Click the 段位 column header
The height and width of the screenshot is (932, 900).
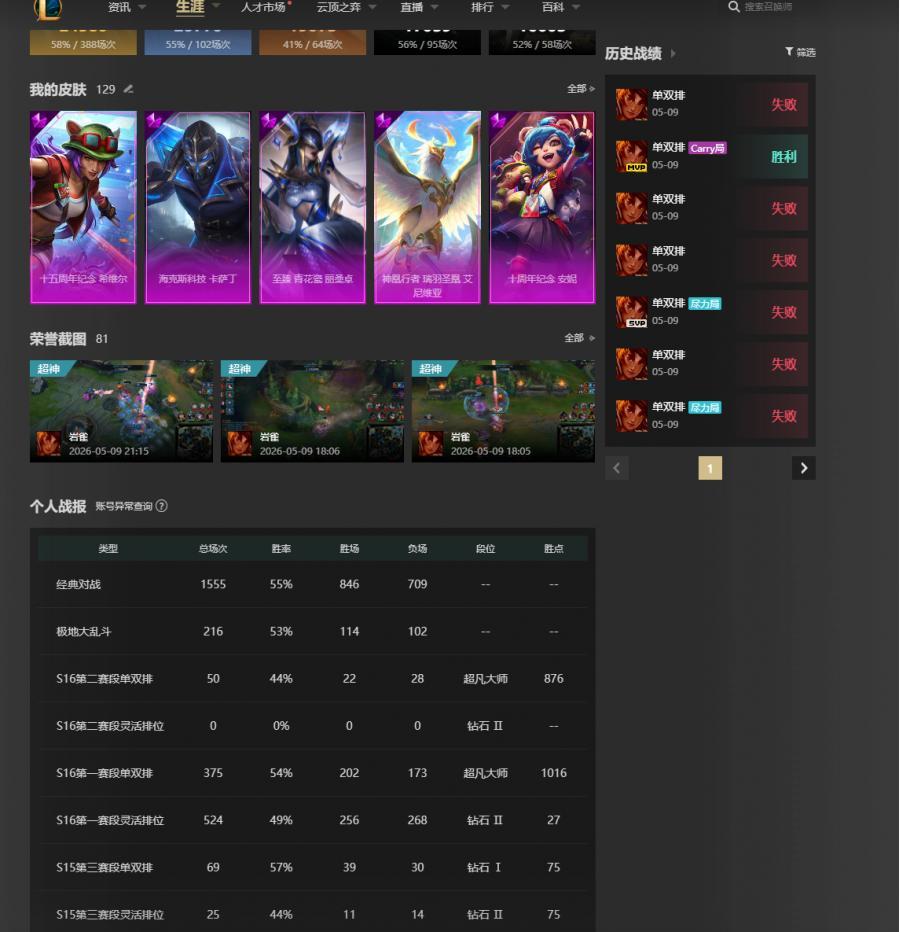(x=486, y=549)
